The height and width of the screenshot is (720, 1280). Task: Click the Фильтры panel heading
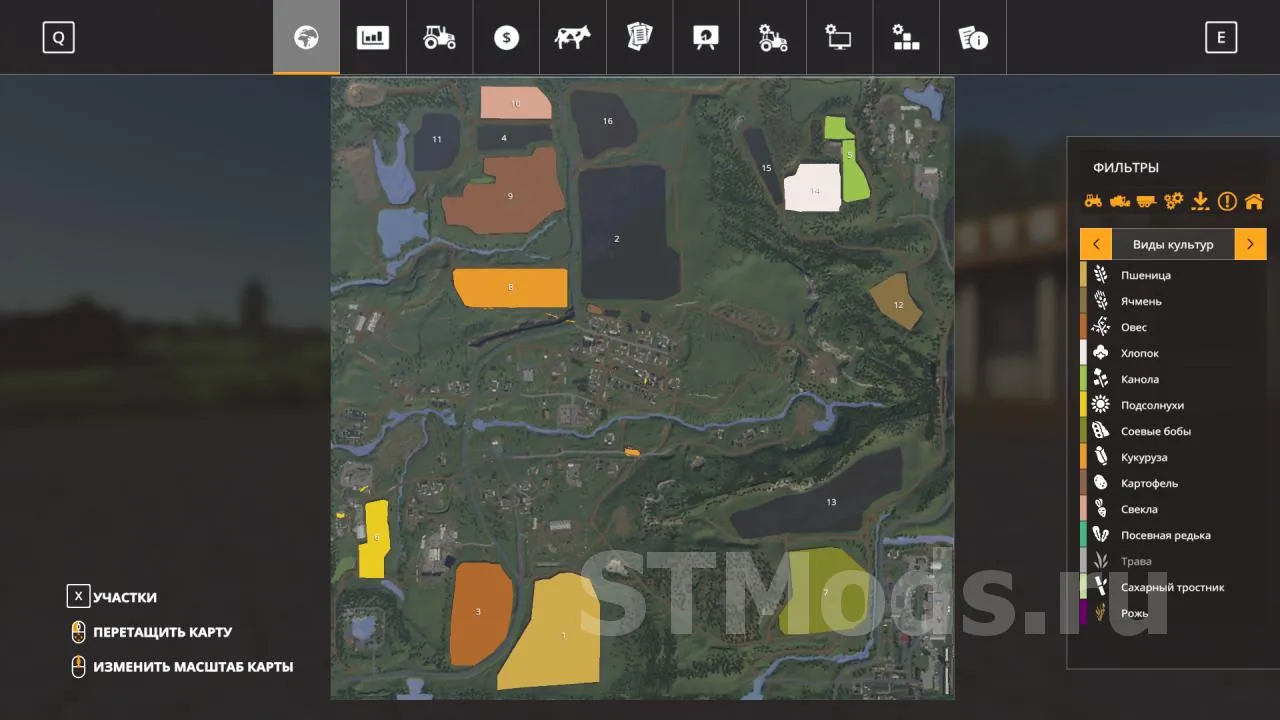[x=1126, y=168]
